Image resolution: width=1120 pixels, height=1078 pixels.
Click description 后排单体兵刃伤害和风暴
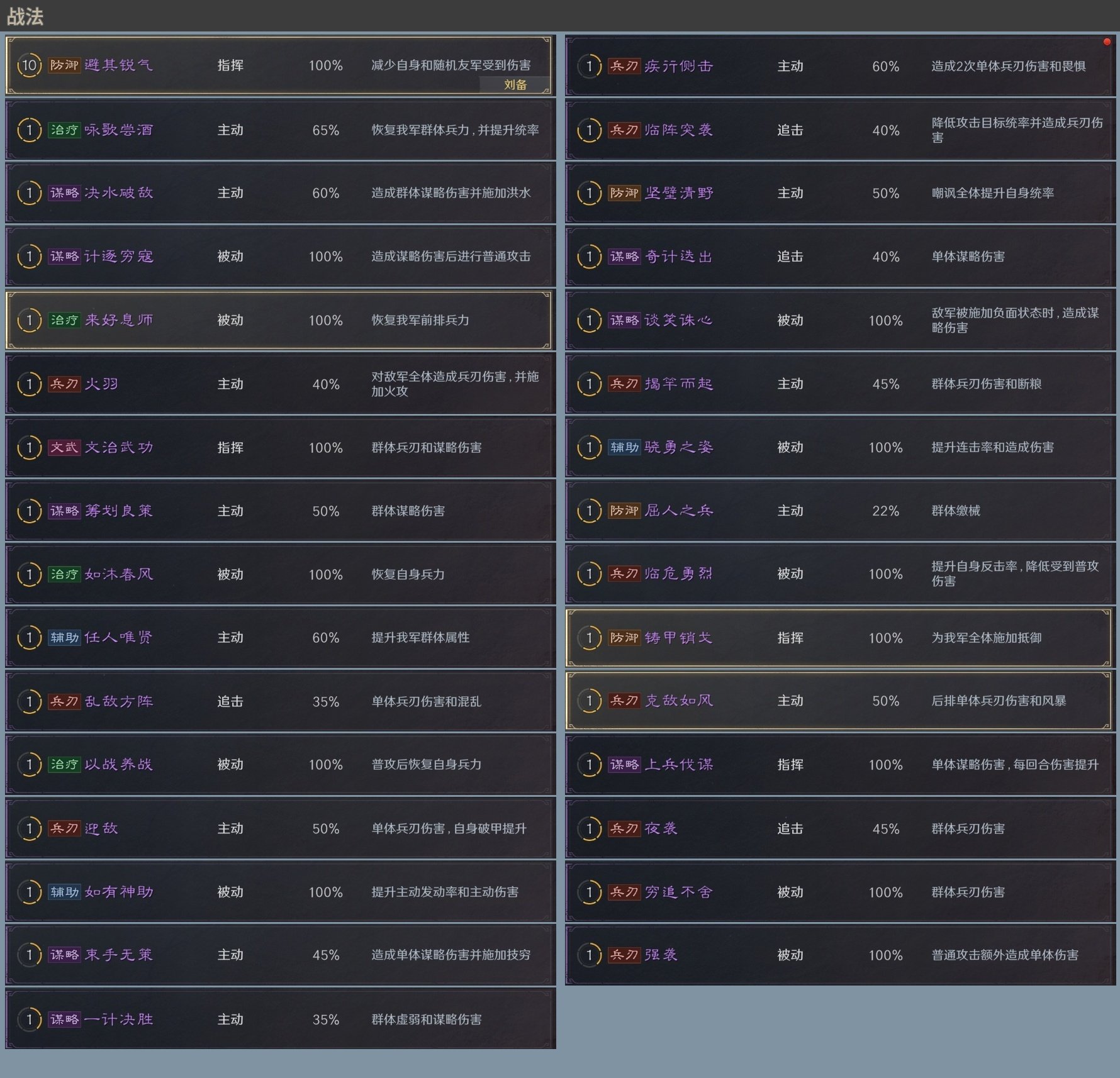pos(999,701)
